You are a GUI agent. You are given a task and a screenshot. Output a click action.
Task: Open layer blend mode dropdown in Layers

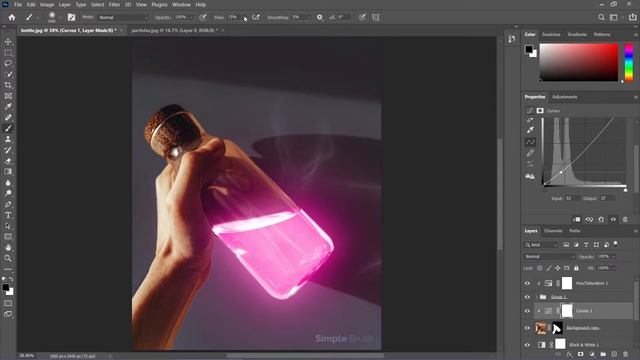point(549,256)
